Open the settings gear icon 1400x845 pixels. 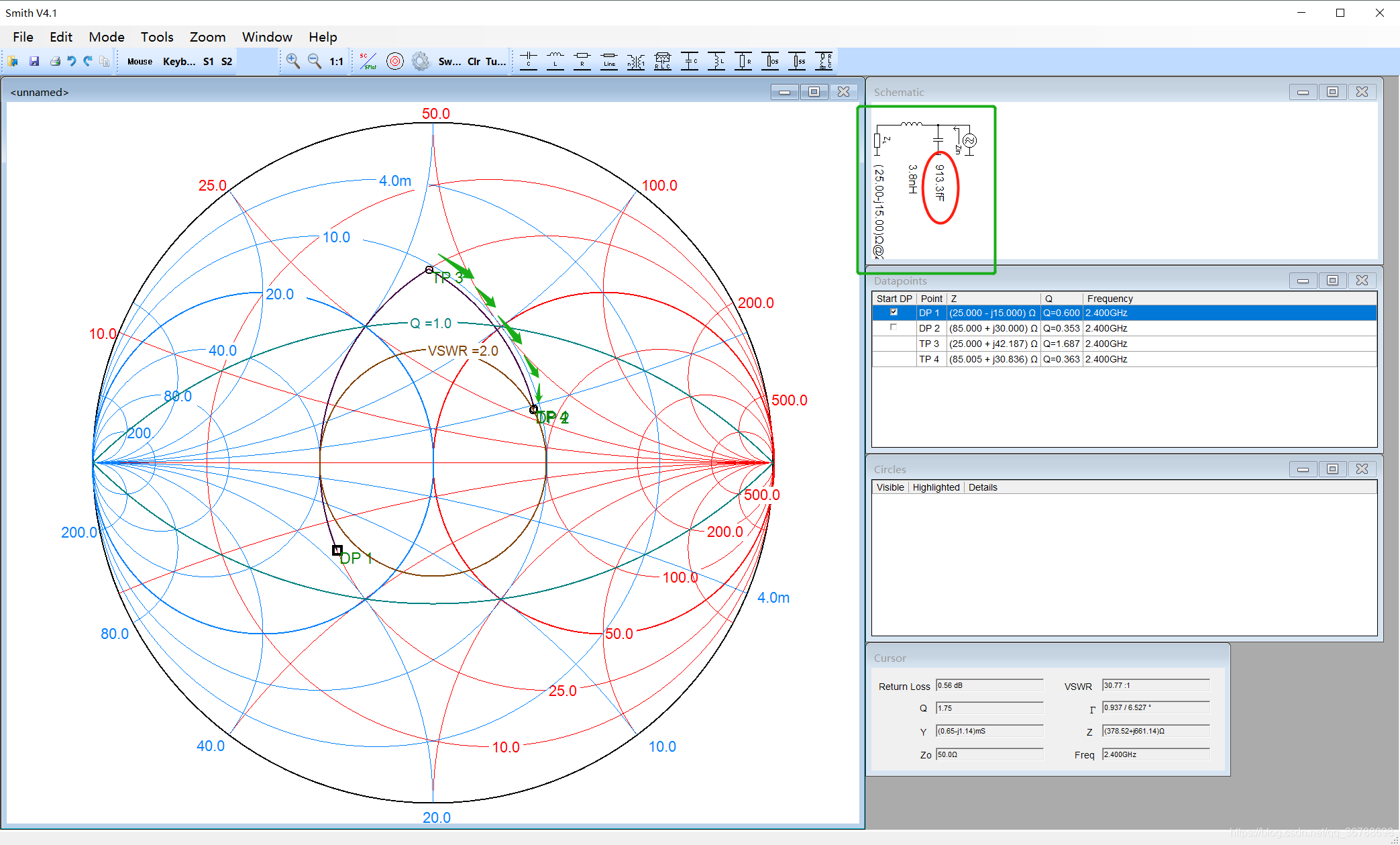(x=421, y=61)
